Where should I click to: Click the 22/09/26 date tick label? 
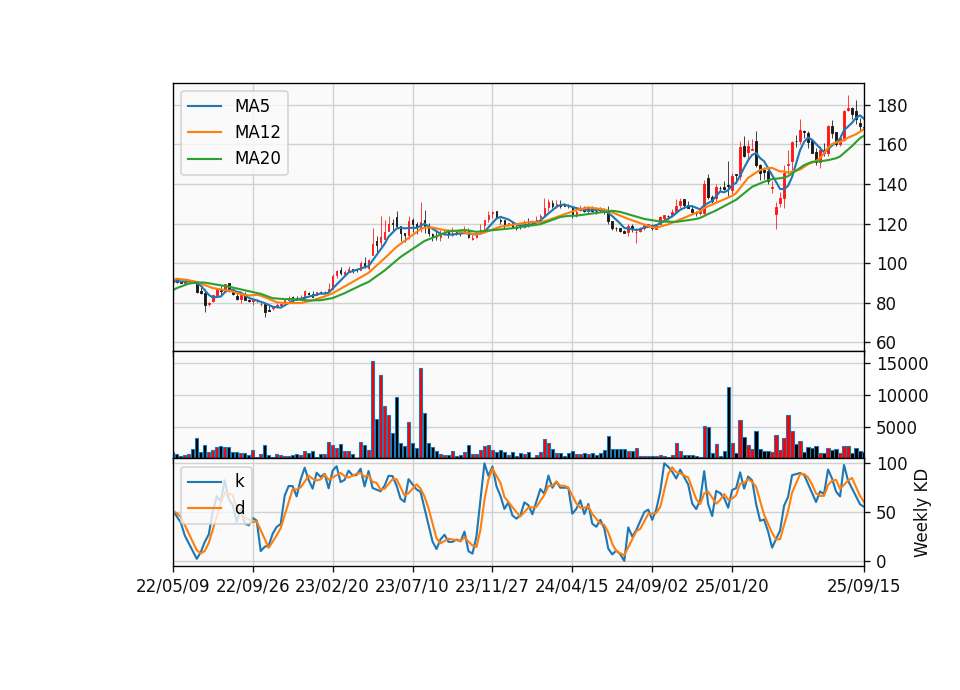[253, 586]
